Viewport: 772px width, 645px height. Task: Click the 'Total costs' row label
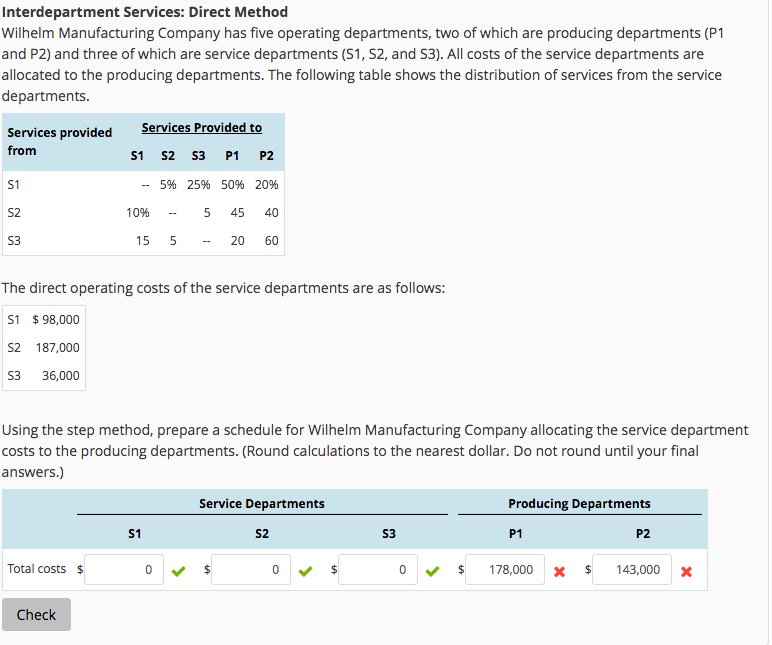point(37,569)
